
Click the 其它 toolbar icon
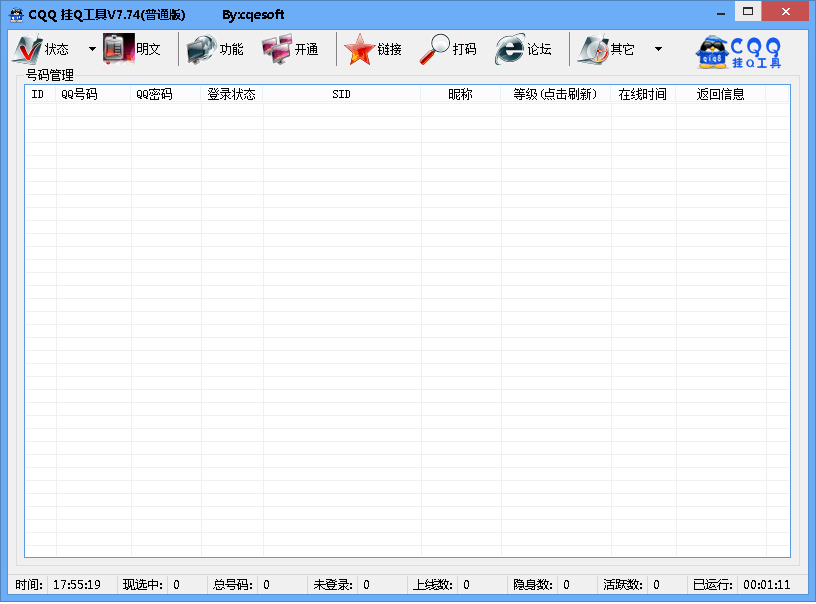pos(593,49)
